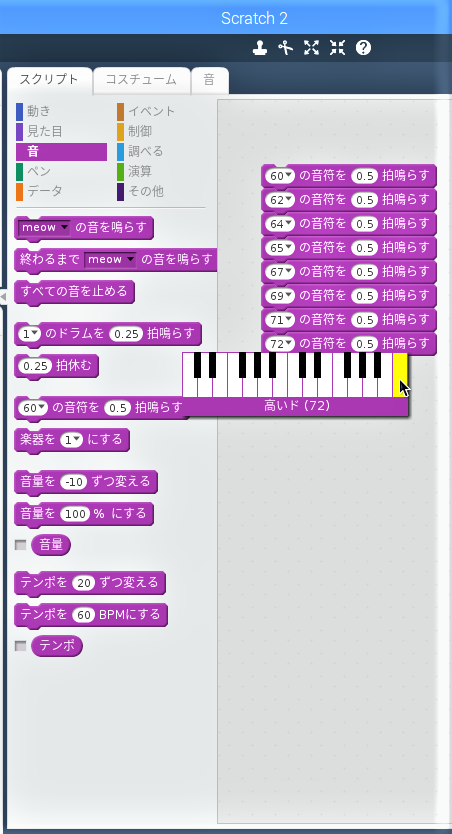Choose the ペン category color swatch
The width and height of the screenshot is (452, 834).
pos(20,171)
